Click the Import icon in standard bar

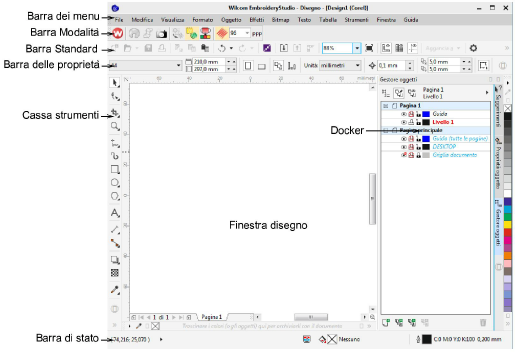(284, 49)
